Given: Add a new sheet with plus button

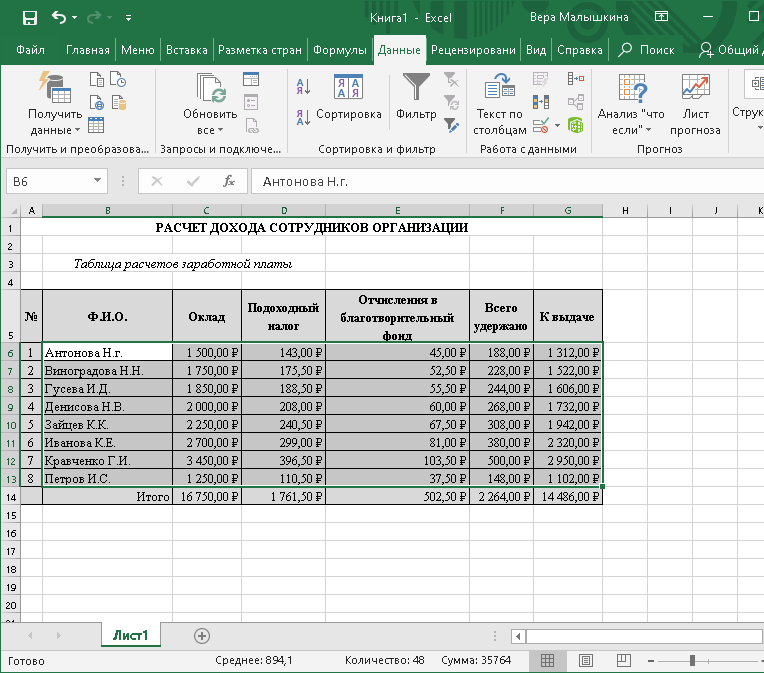Looking at the screenshot, I should pos(202,635).
